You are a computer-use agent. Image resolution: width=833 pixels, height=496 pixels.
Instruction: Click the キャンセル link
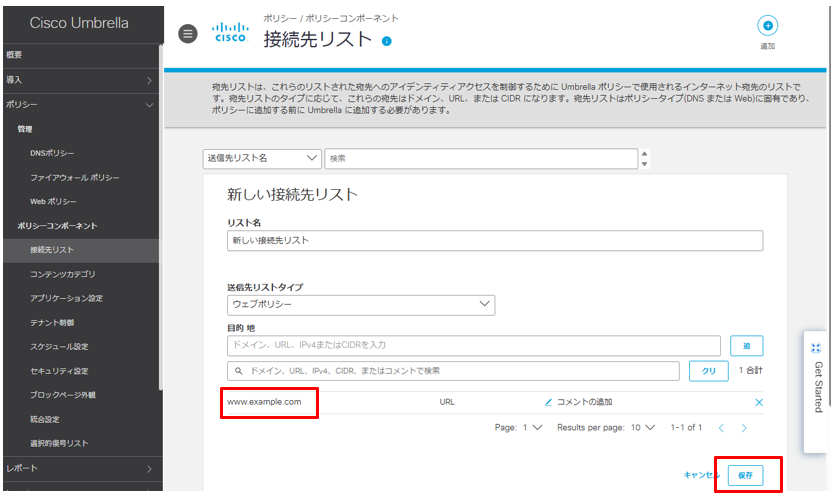tap(701, 475)
